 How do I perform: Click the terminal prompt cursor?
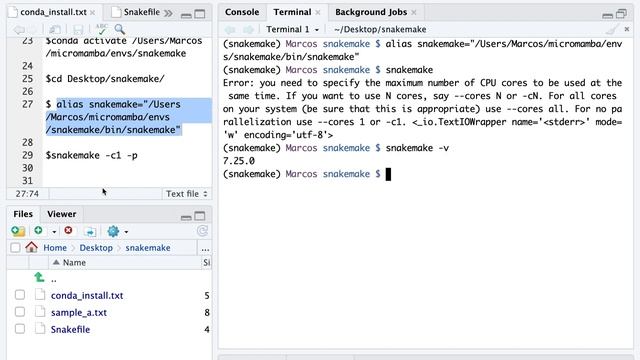(x=388, y=174)
